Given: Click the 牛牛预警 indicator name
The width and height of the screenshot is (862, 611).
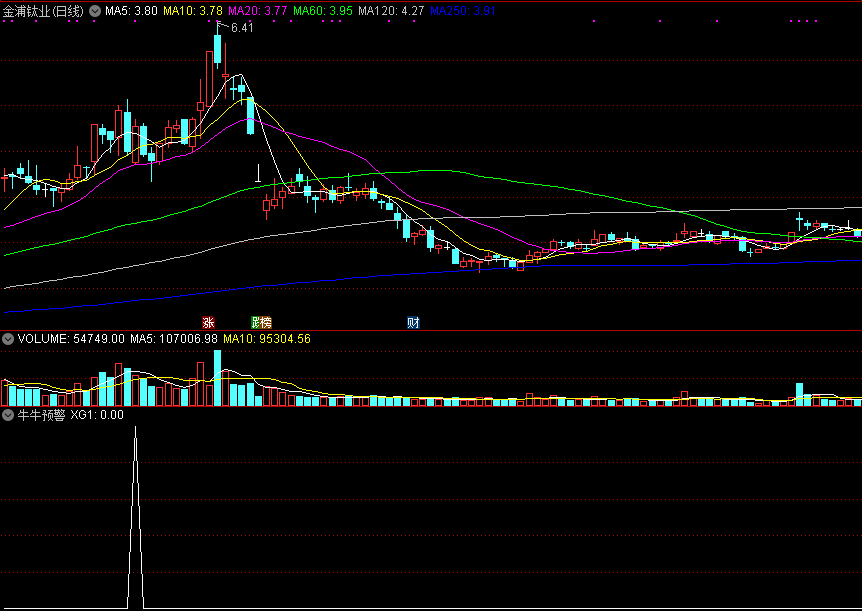Looking at the screenshot, I should (x=40, y=415).
